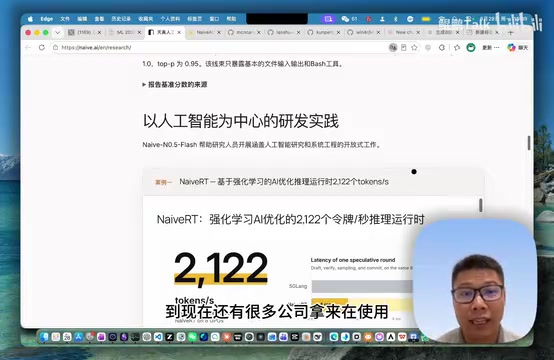This screenshot has height=360, width=554.
Task: Open the Copilot 聊天 icon
Action: click(x=518, y=47)
